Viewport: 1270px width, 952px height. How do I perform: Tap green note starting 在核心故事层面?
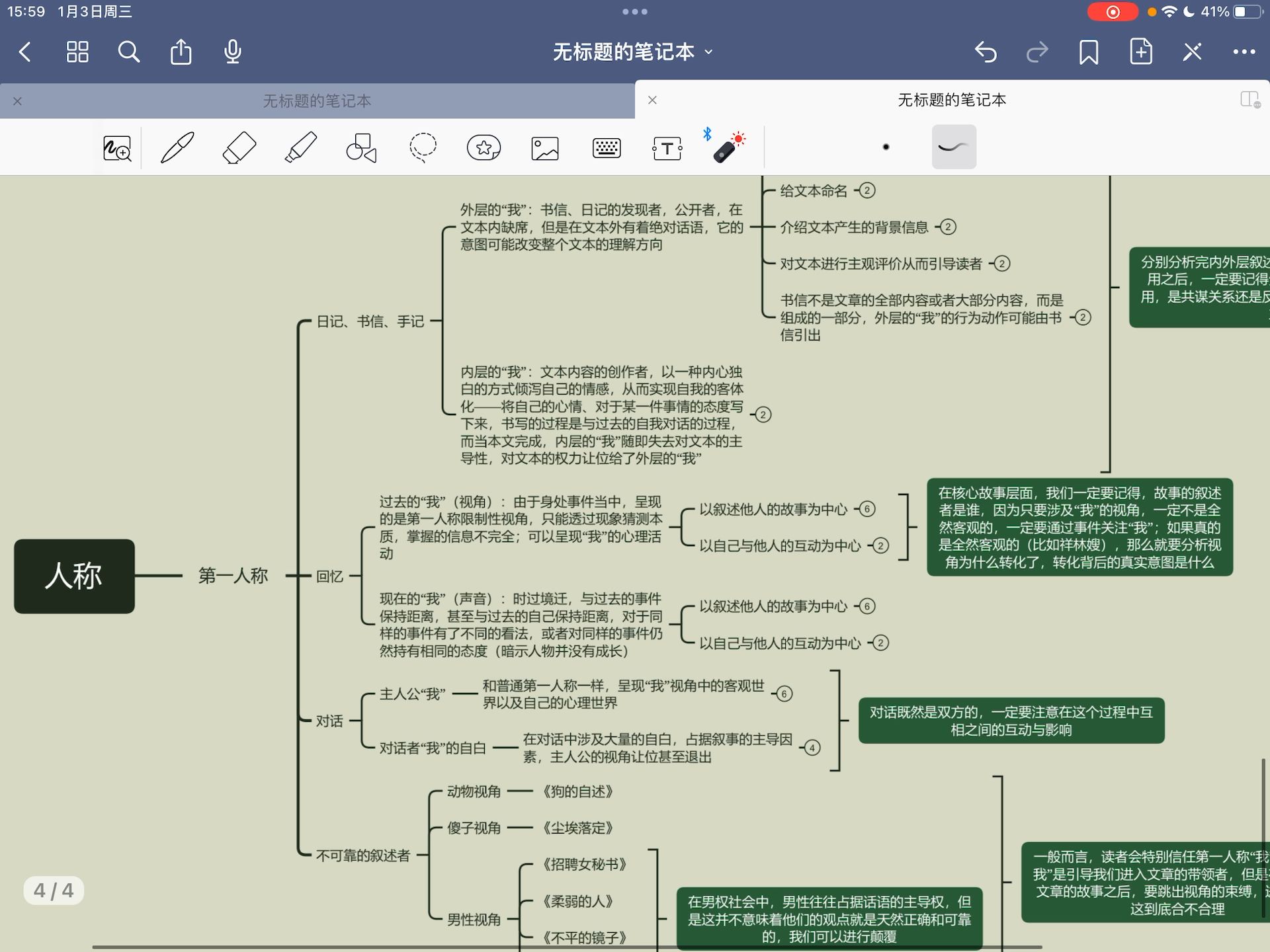click(1079, 527)
